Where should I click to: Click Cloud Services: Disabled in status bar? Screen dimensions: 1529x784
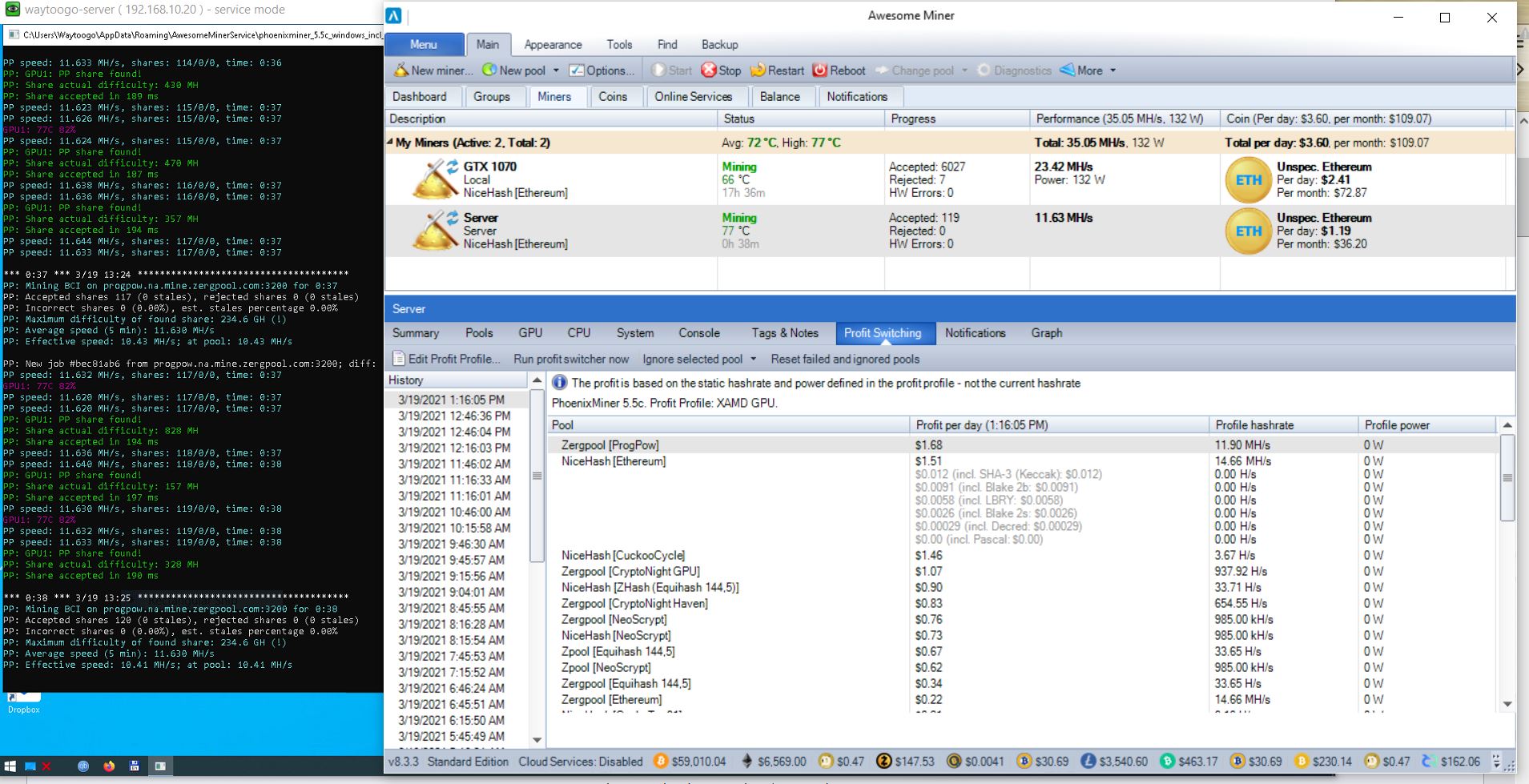580,762
